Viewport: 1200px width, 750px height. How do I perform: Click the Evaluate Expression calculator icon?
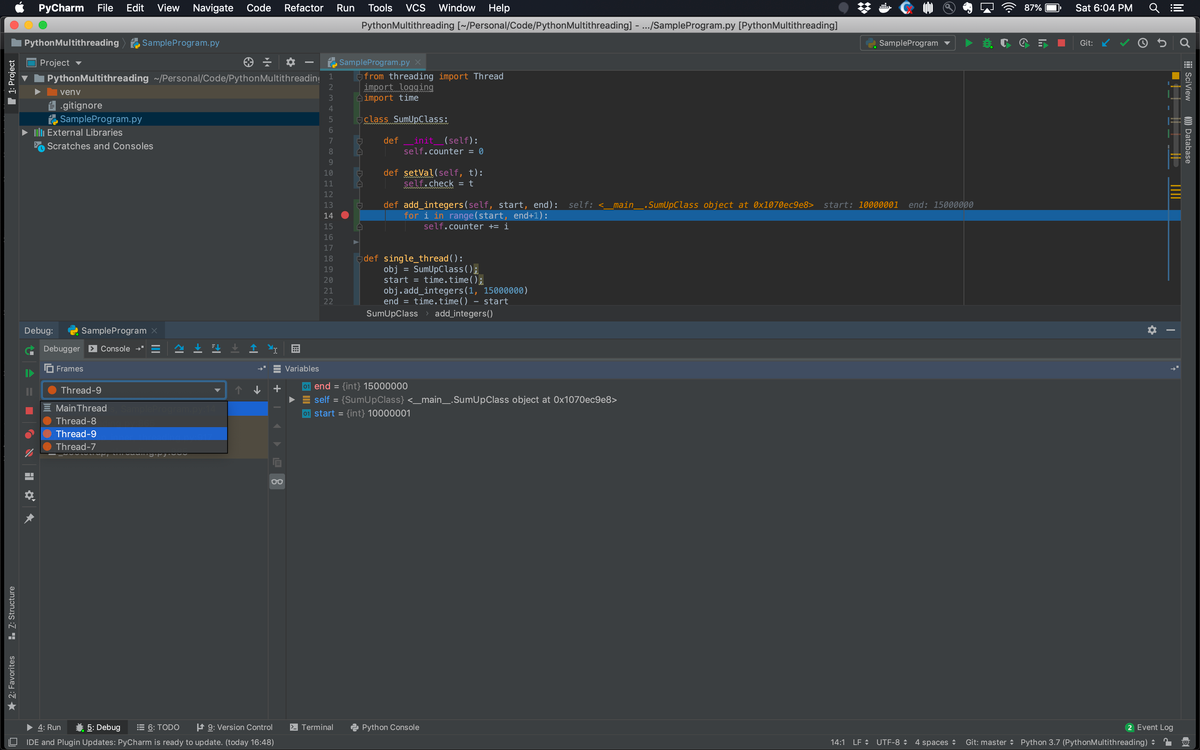pos(296,349)
